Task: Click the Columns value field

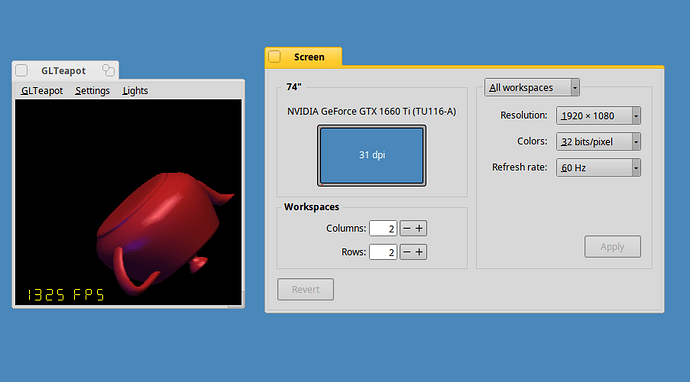Action: [x=383, y=228]
